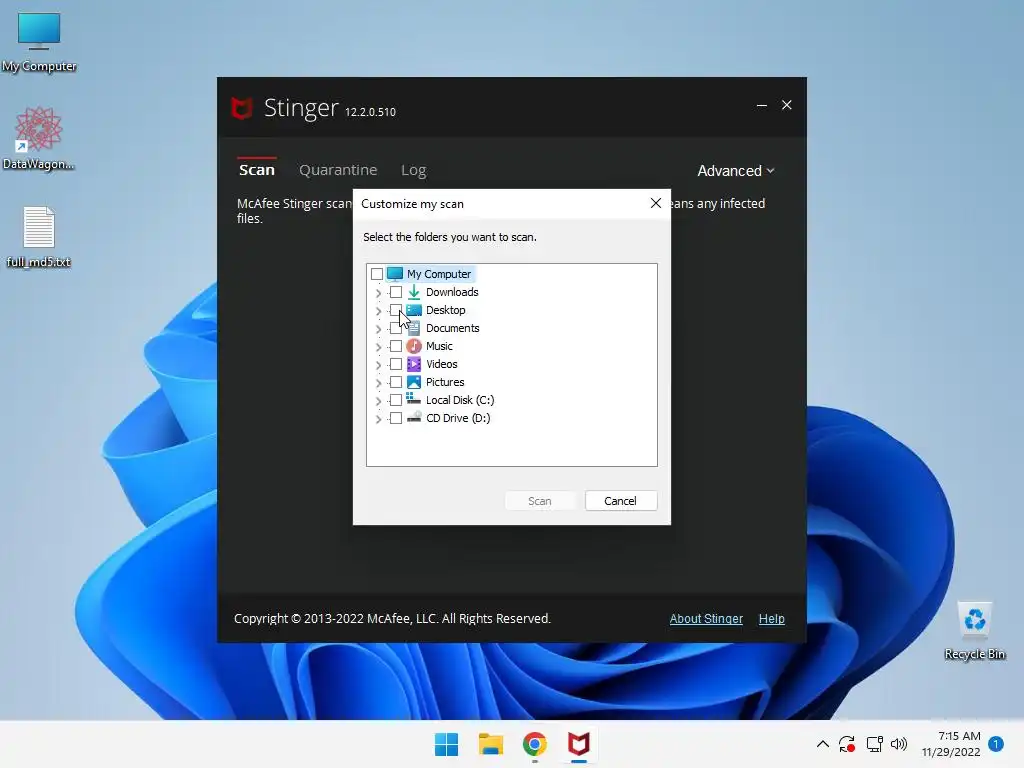The height and width of the screenshot is (768, 1024).
Task: Check the Desktop folder checkbox
Action: [396, 310]
